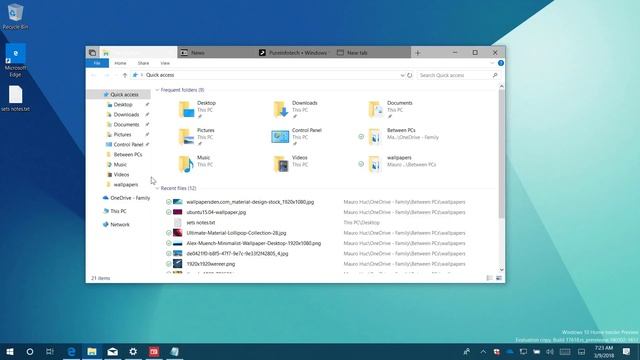Image resolution: width=640 pixels, height=360 pixels.
Task: Open Cortana search circle in taskbar
Action: click(x=30, y=351)
